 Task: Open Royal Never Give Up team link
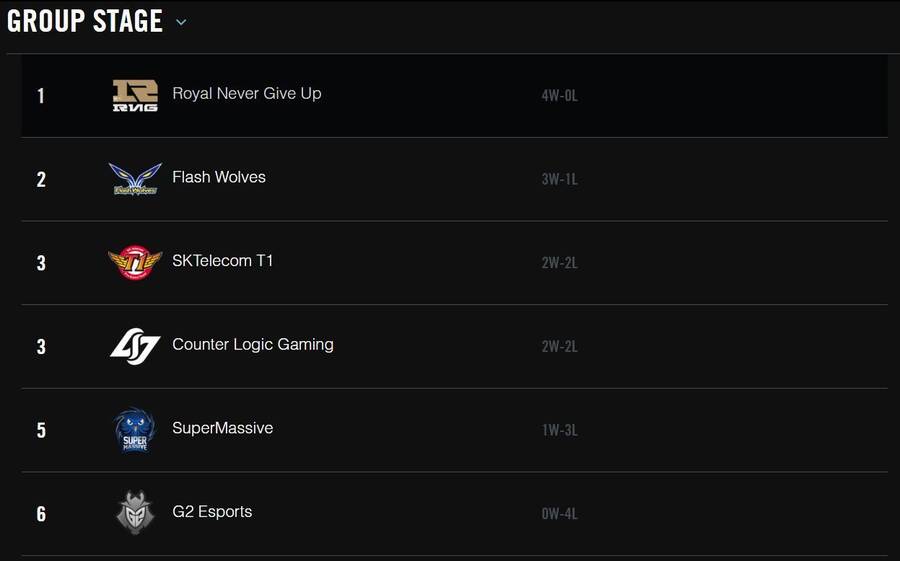[247, 94]
